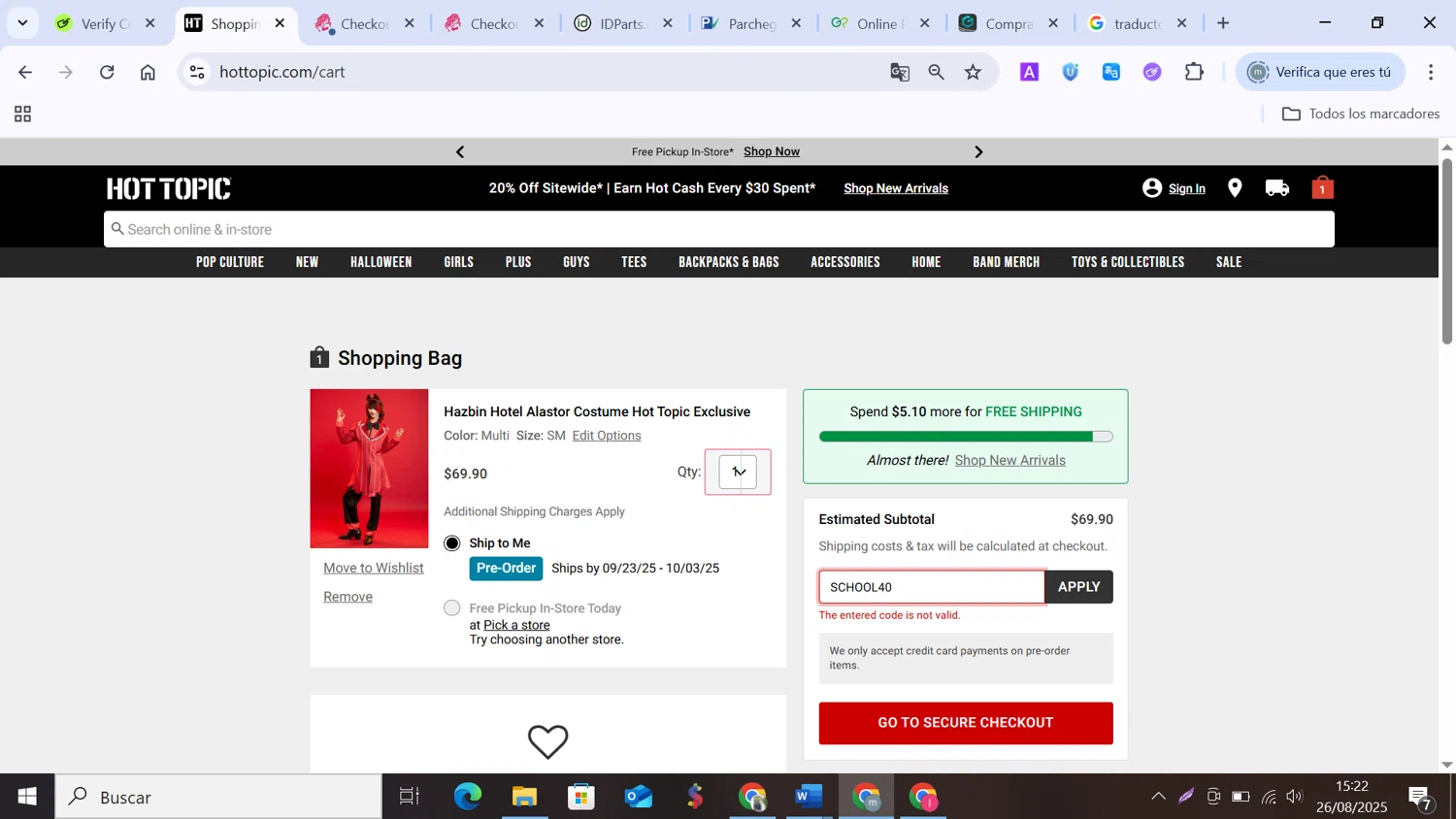Click Sign In link

tap(1186, 189)
